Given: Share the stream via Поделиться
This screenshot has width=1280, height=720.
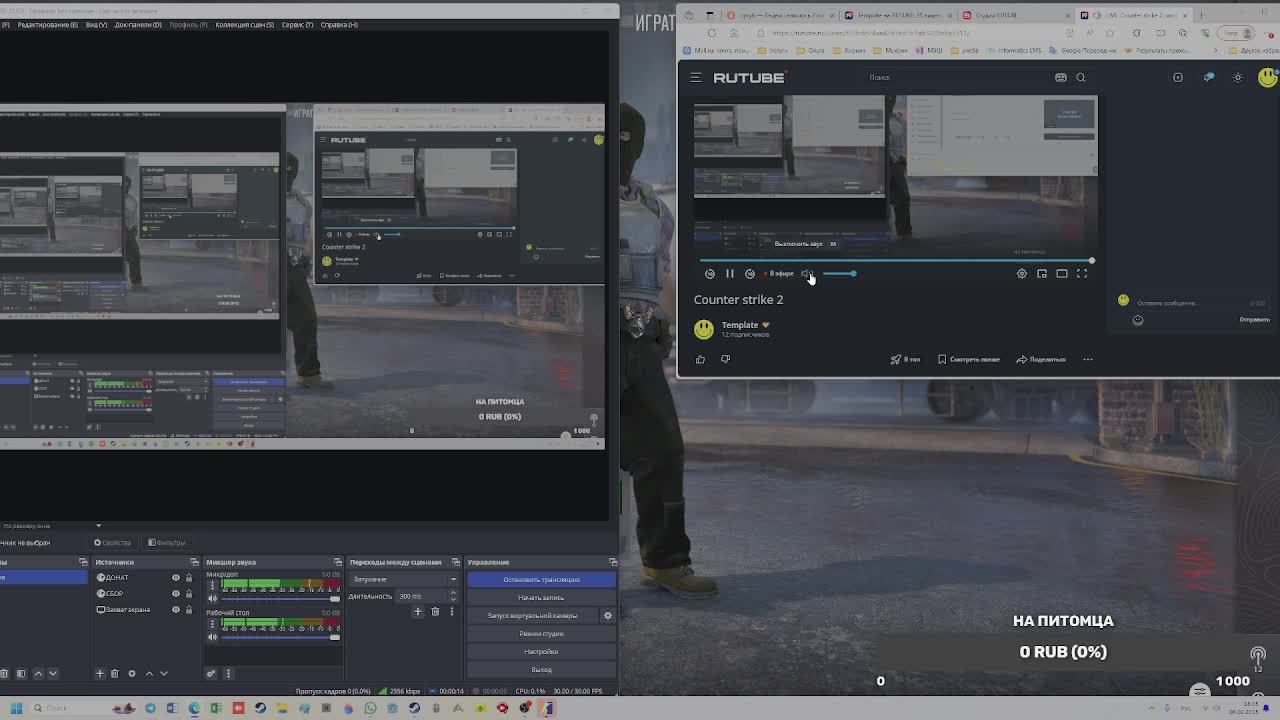Looking at the screenshot, I should [x=1041, y=359].
